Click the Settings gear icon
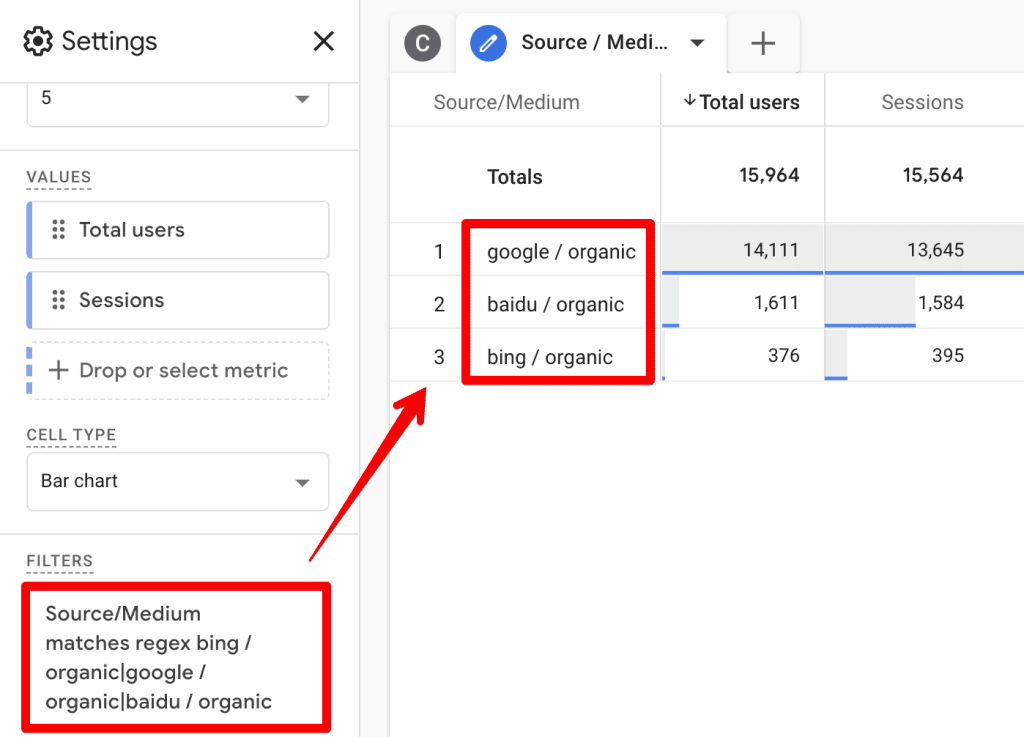 37,41
